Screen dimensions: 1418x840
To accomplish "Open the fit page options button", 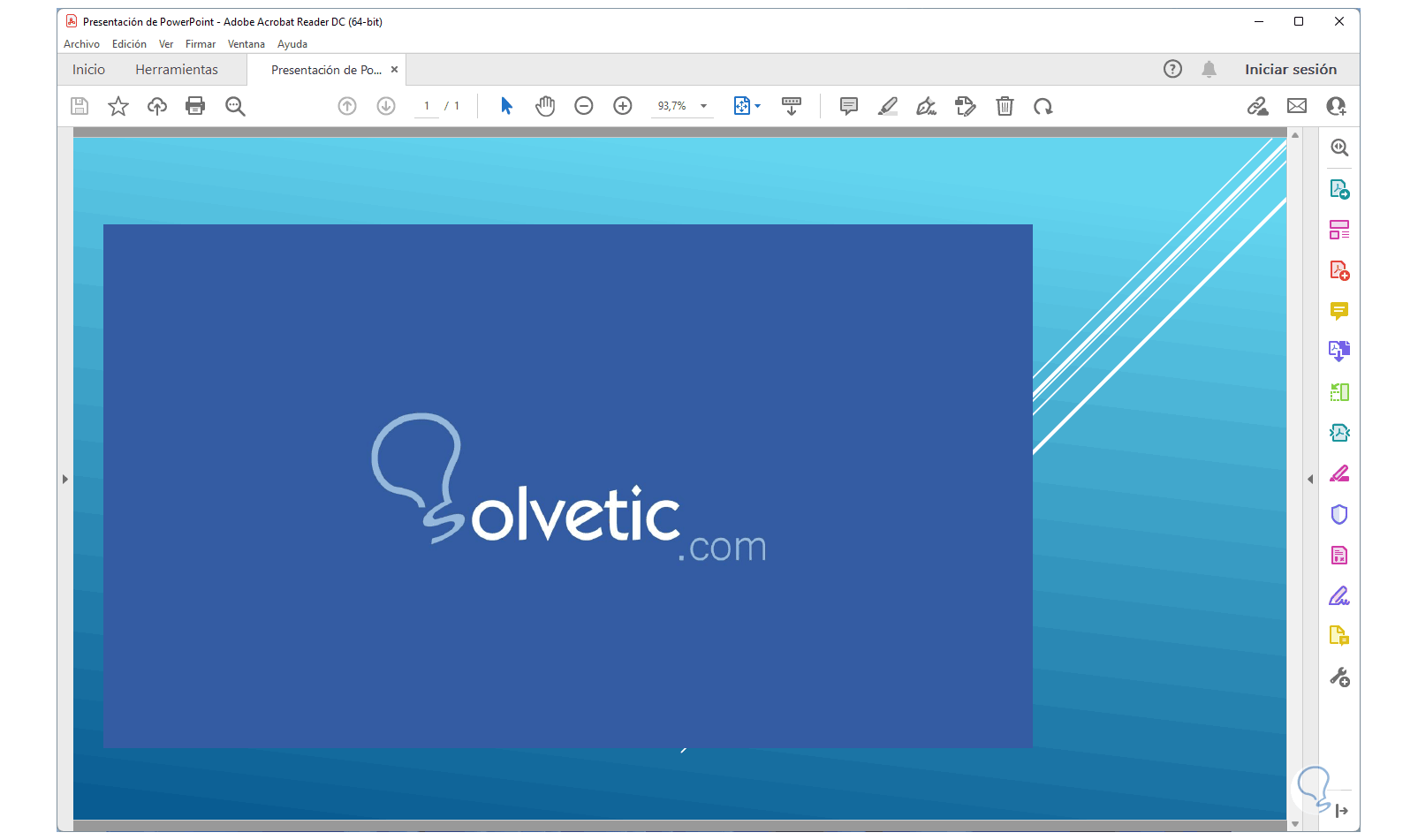I will point(747,106).
